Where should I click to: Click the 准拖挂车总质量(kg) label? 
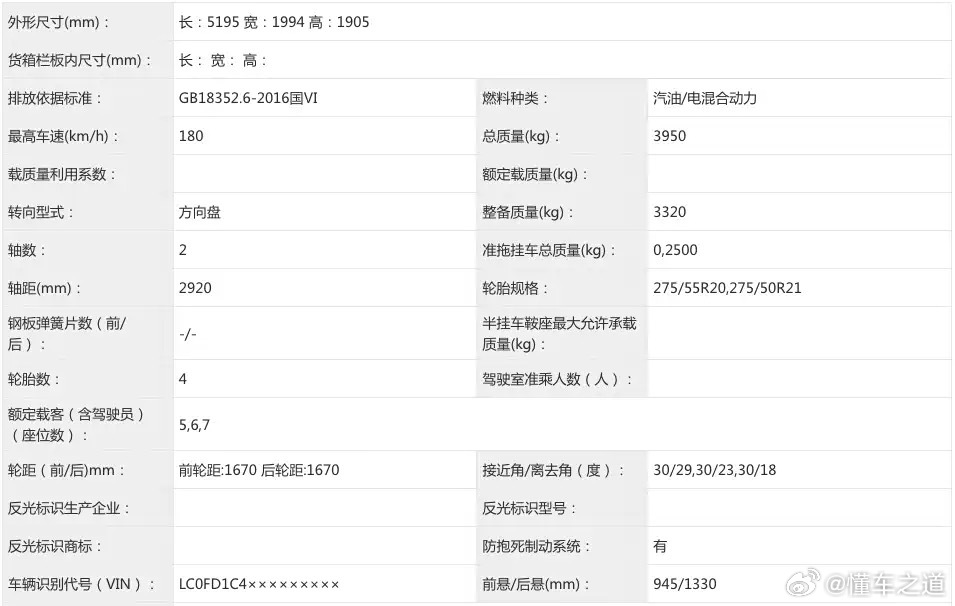(549, 250)
